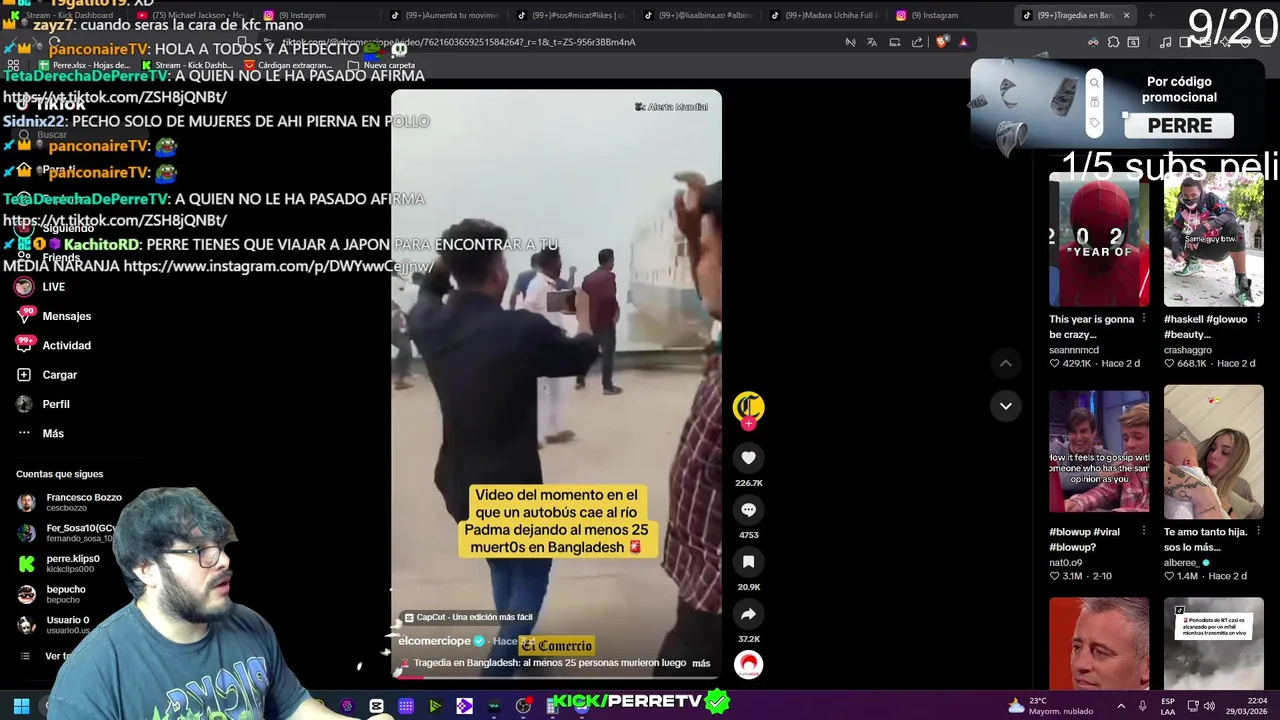The width and height of the screenshot is (1280, 720).
Task: Open the 'Nueva carpeta' bookmarks folder
Action: [381, 65]
